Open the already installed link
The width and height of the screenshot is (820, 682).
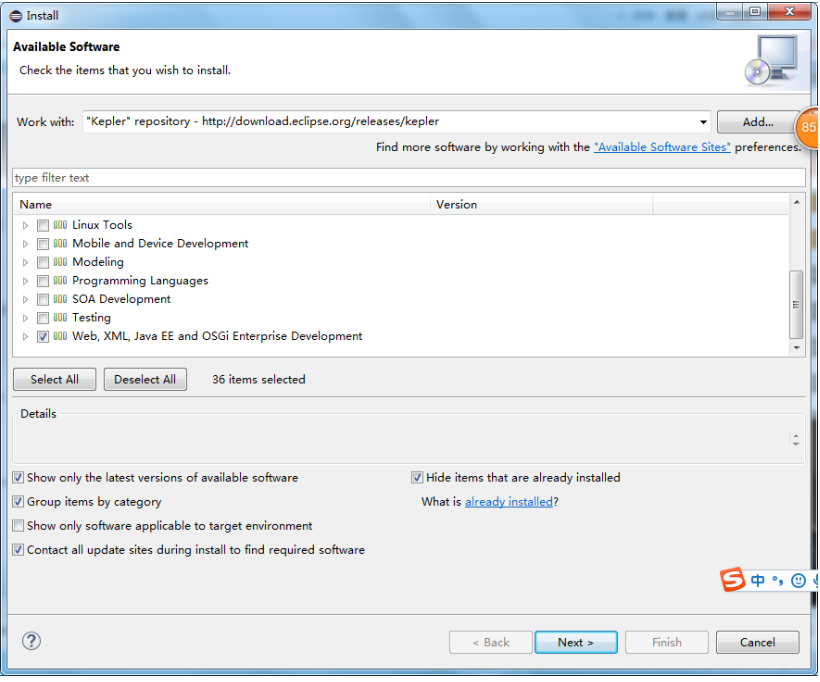pos(509,502)
